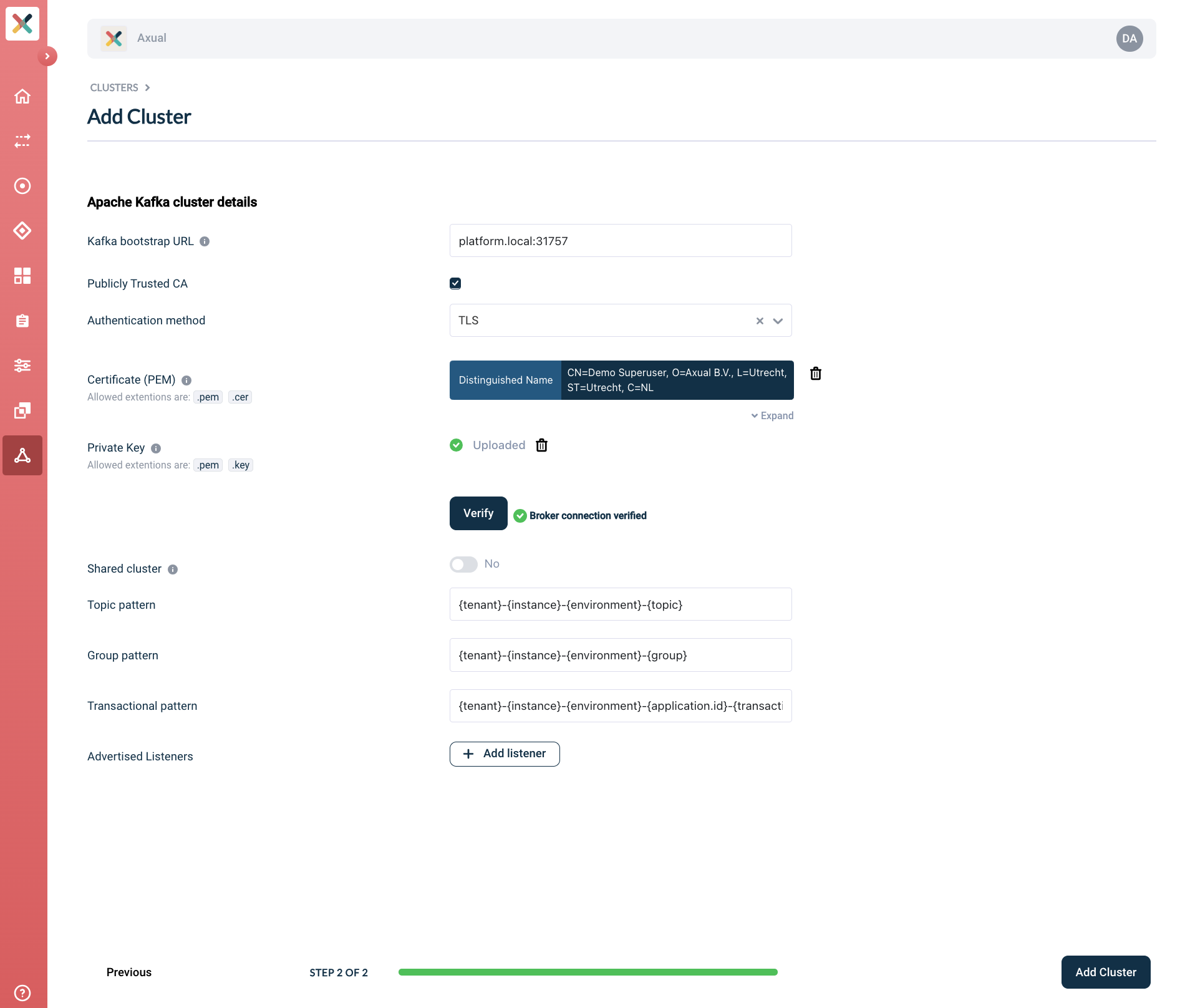Open the Home page from sidebar
The image size is (1190, 1008).
22,97
